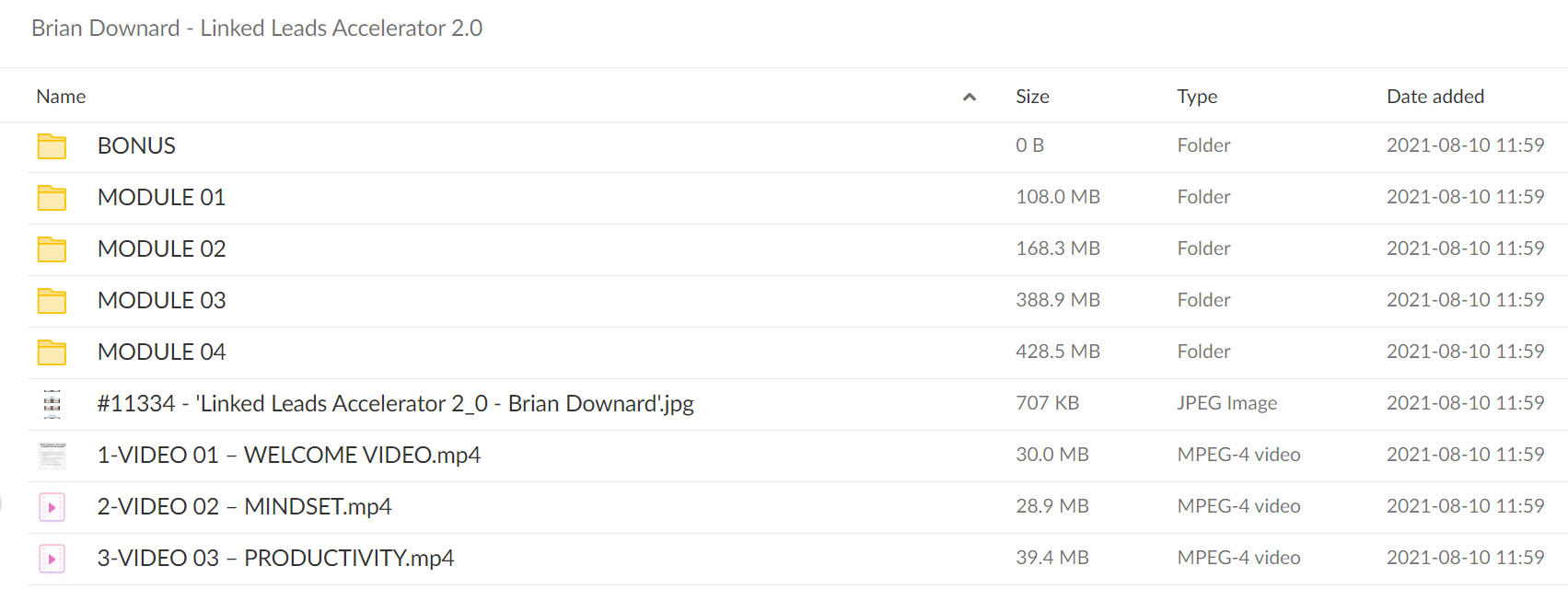Viewport: 1568px width, 612px height.
Task: Click the MODULE 01 folder icon
Action: (x=52, y=198)
